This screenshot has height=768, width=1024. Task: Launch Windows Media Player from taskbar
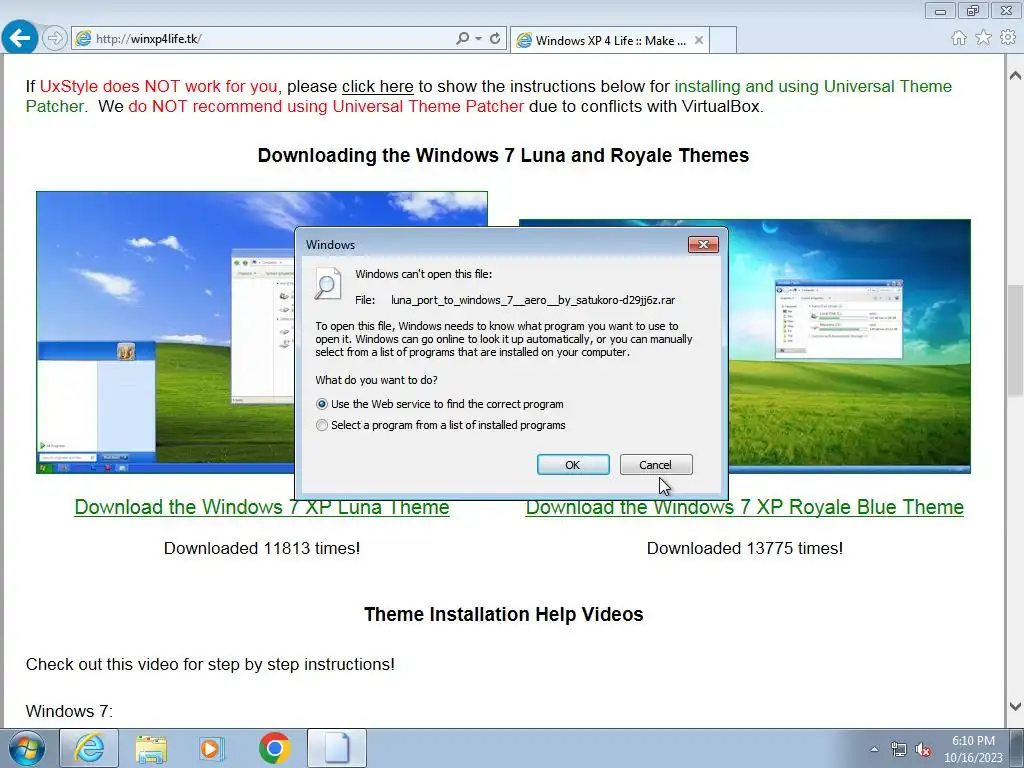(x=212, y=748)
